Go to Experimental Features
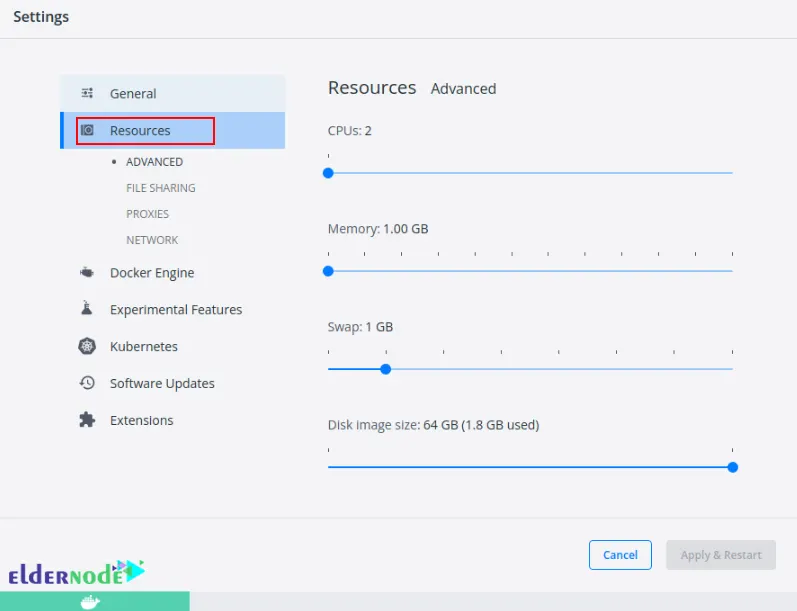This screenshot has height=611, width=797. click(176, 310)
